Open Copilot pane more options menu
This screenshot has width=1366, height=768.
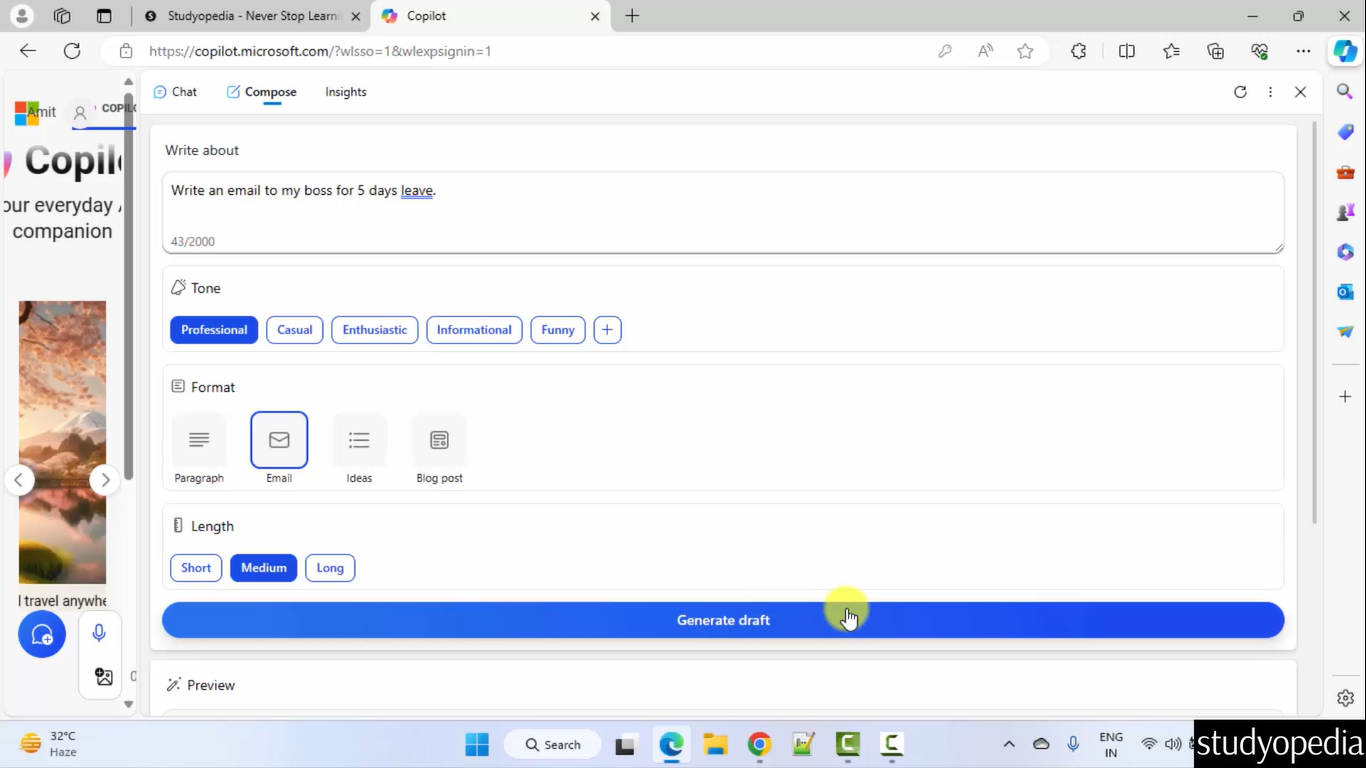click(x=1270, y=92)
